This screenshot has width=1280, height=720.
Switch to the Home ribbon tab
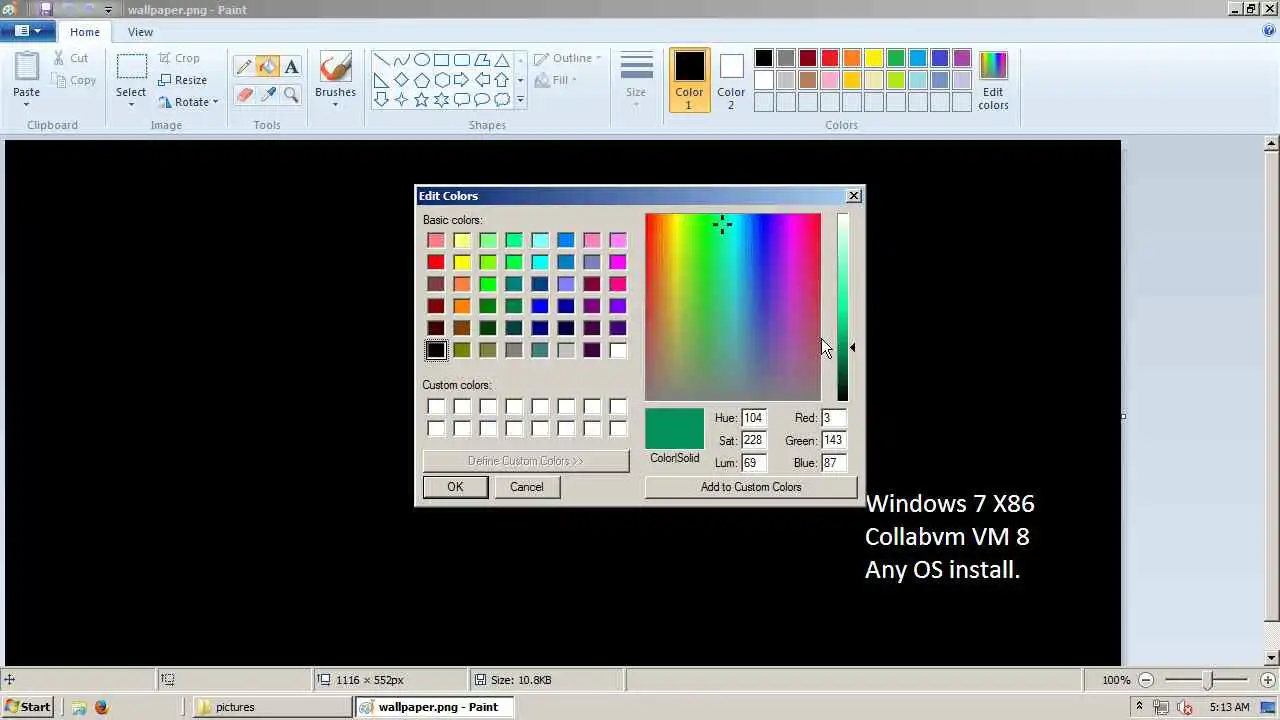pos(85,32)
